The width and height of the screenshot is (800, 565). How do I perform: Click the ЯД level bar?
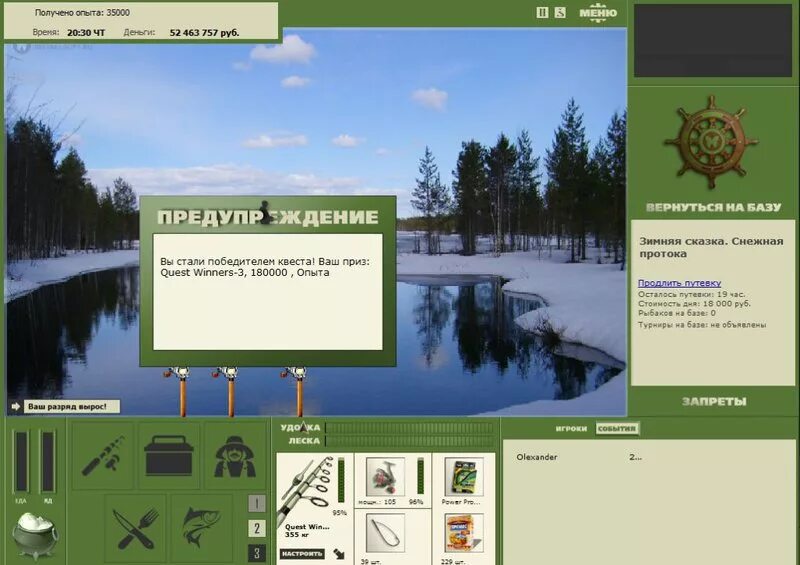(47, 462)
